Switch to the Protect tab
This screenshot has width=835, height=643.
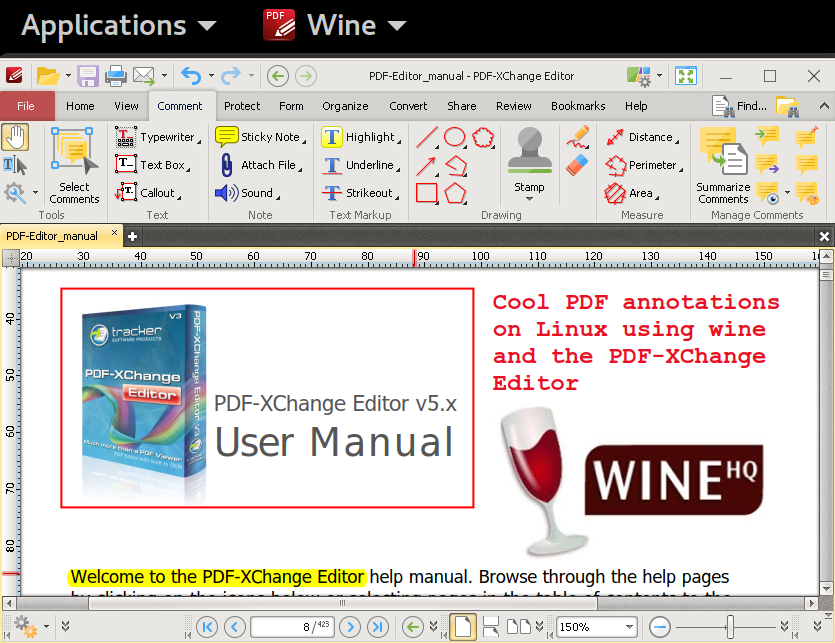pos(242,106)
